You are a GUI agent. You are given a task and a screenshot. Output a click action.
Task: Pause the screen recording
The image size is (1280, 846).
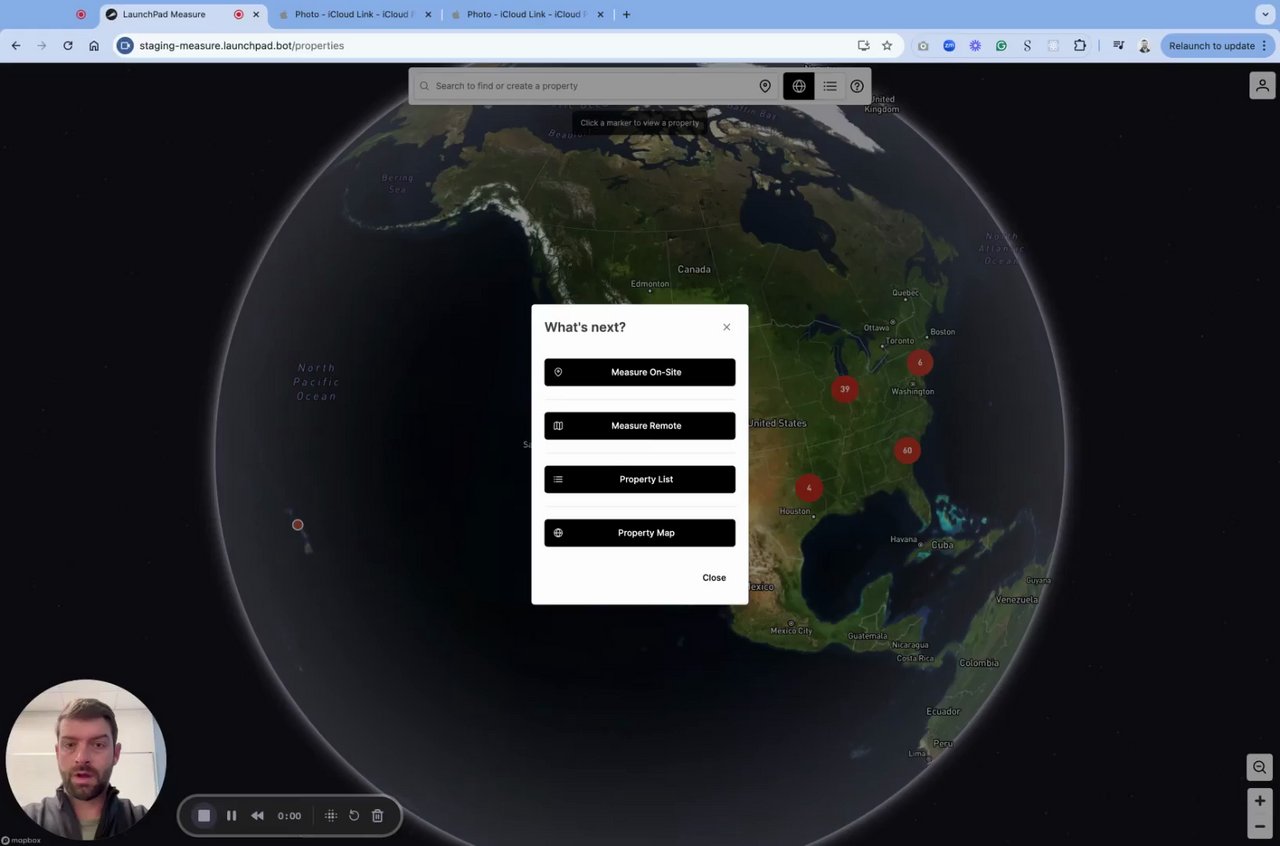click(231, 816)
